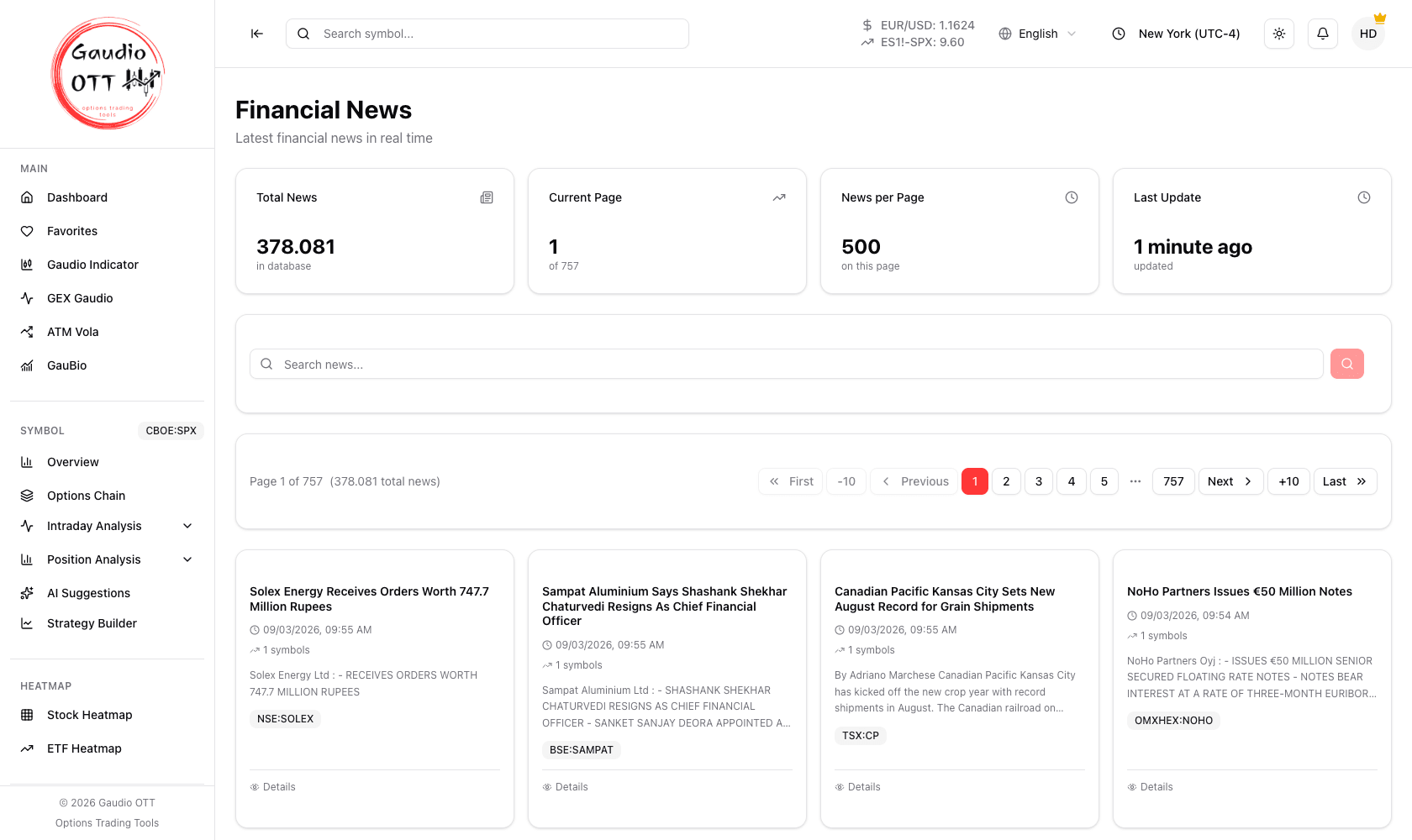Expand the Position Analysis chevron

[187, 559]
